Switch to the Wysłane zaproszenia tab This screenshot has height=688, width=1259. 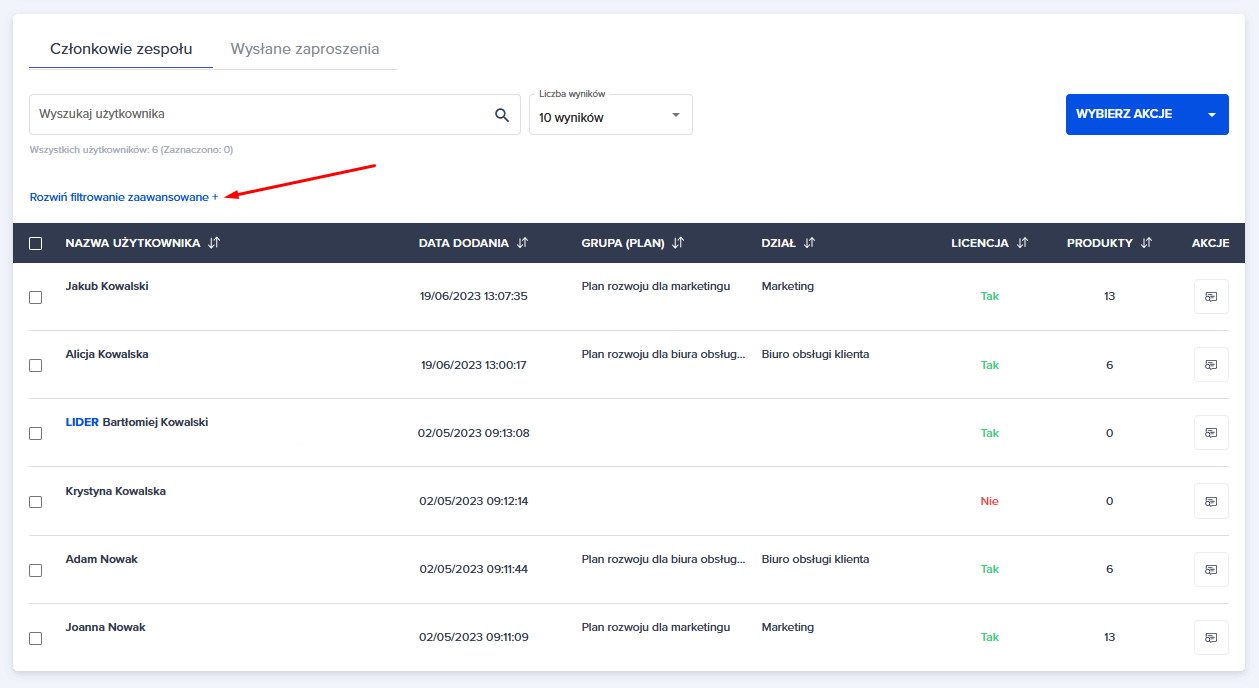(305, 49)
